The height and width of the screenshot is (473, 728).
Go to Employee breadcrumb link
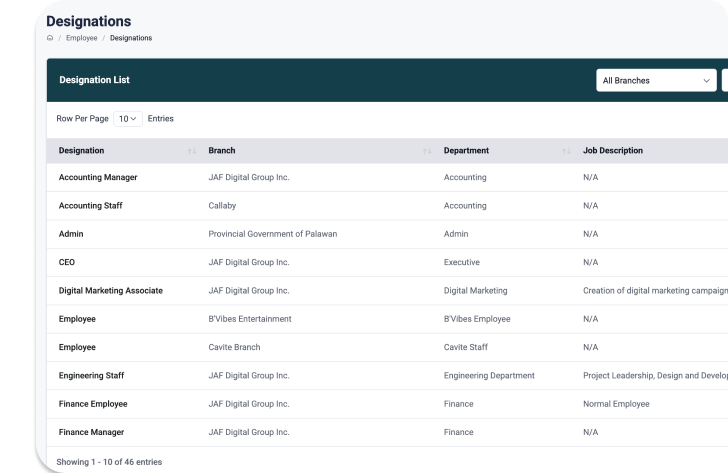pyautogui.click(x=81, y=38)
